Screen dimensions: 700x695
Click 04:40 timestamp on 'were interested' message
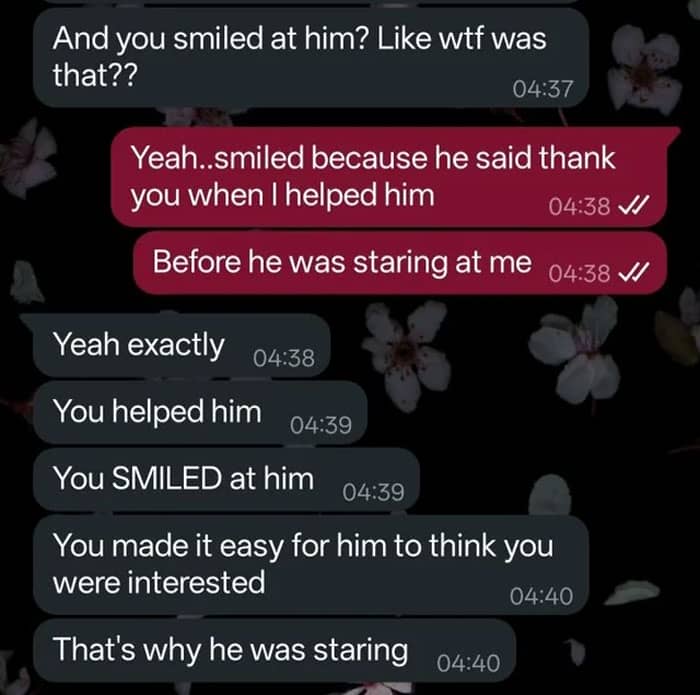[x=542, y=596]
